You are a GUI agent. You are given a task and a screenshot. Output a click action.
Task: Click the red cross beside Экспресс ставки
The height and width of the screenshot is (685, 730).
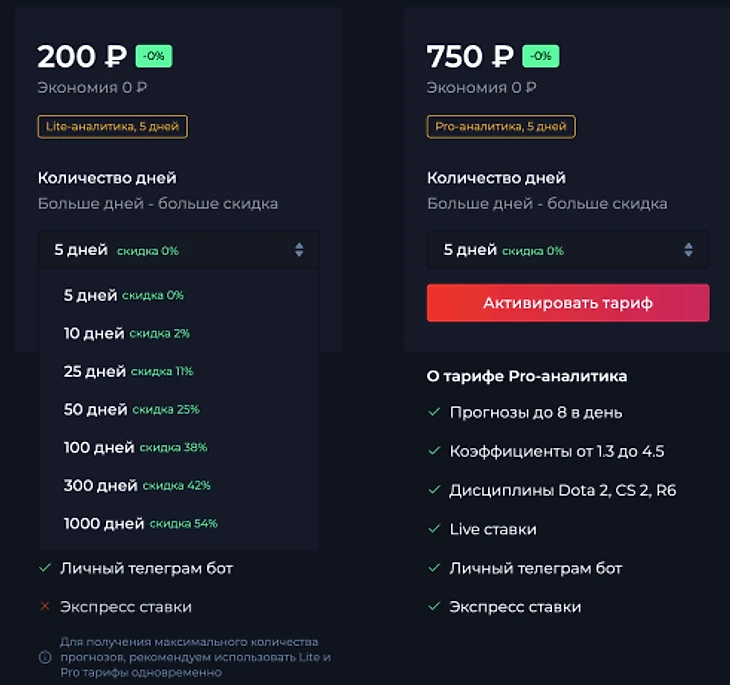pos(44,606)
